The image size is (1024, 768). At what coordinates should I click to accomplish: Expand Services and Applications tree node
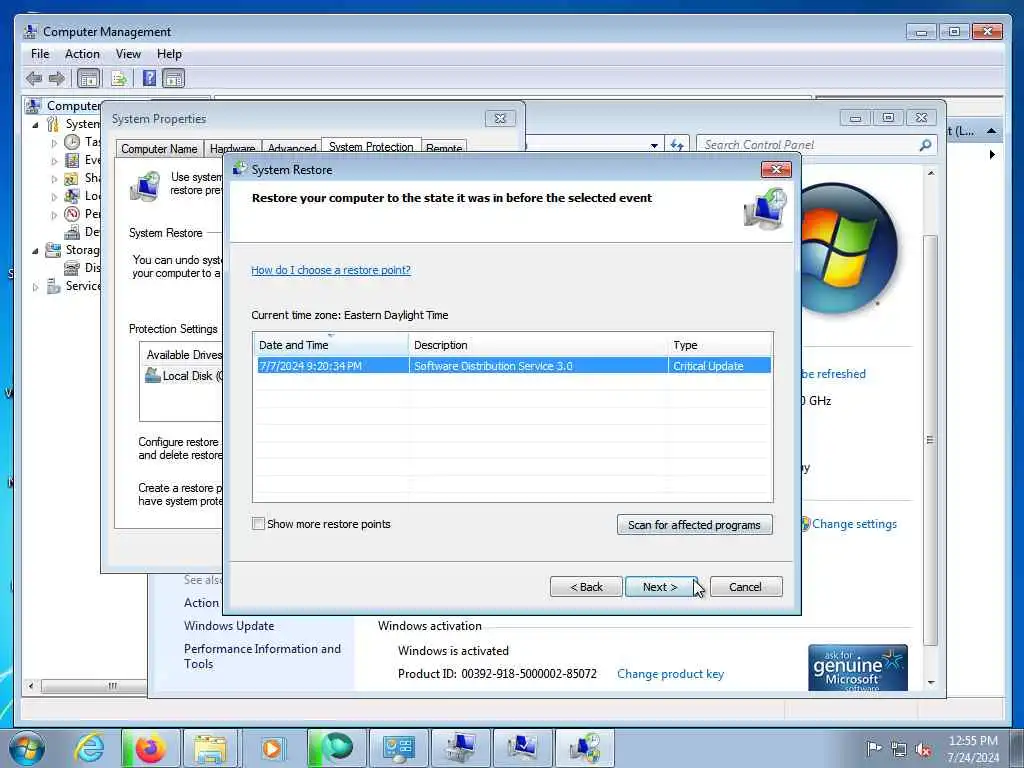coord(35,286)
